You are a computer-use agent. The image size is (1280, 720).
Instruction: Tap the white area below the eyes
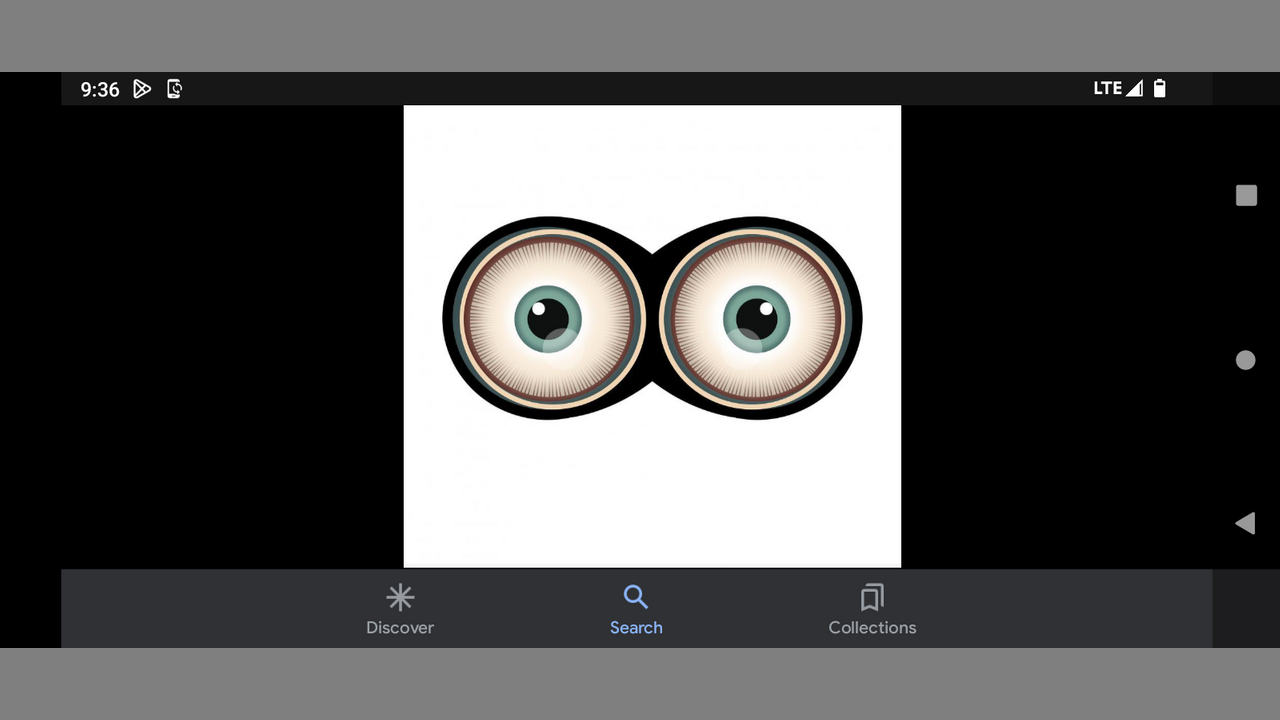pos(652,490)
